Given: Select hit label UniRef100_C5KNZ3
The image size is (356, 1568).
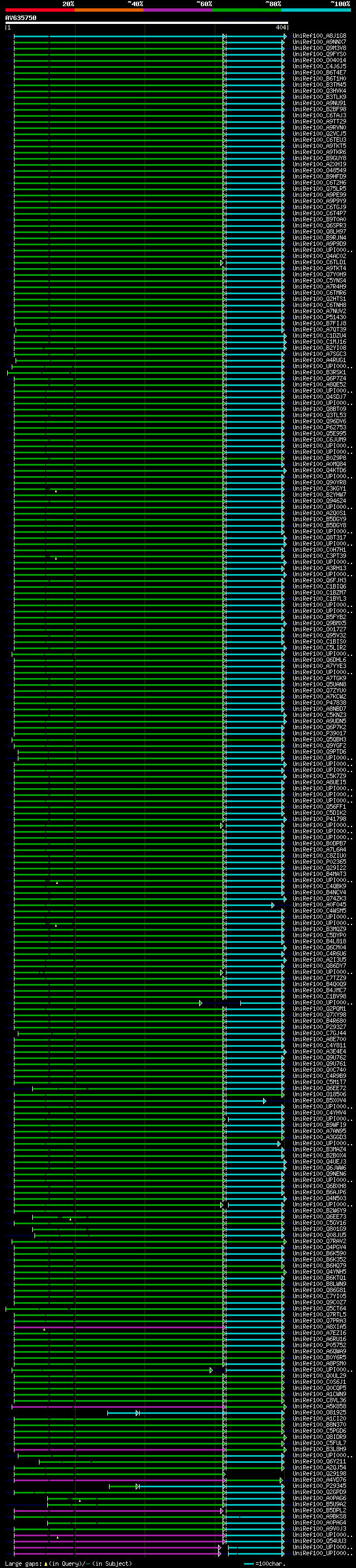Looking at the screenshot, I should click(319, 715).
